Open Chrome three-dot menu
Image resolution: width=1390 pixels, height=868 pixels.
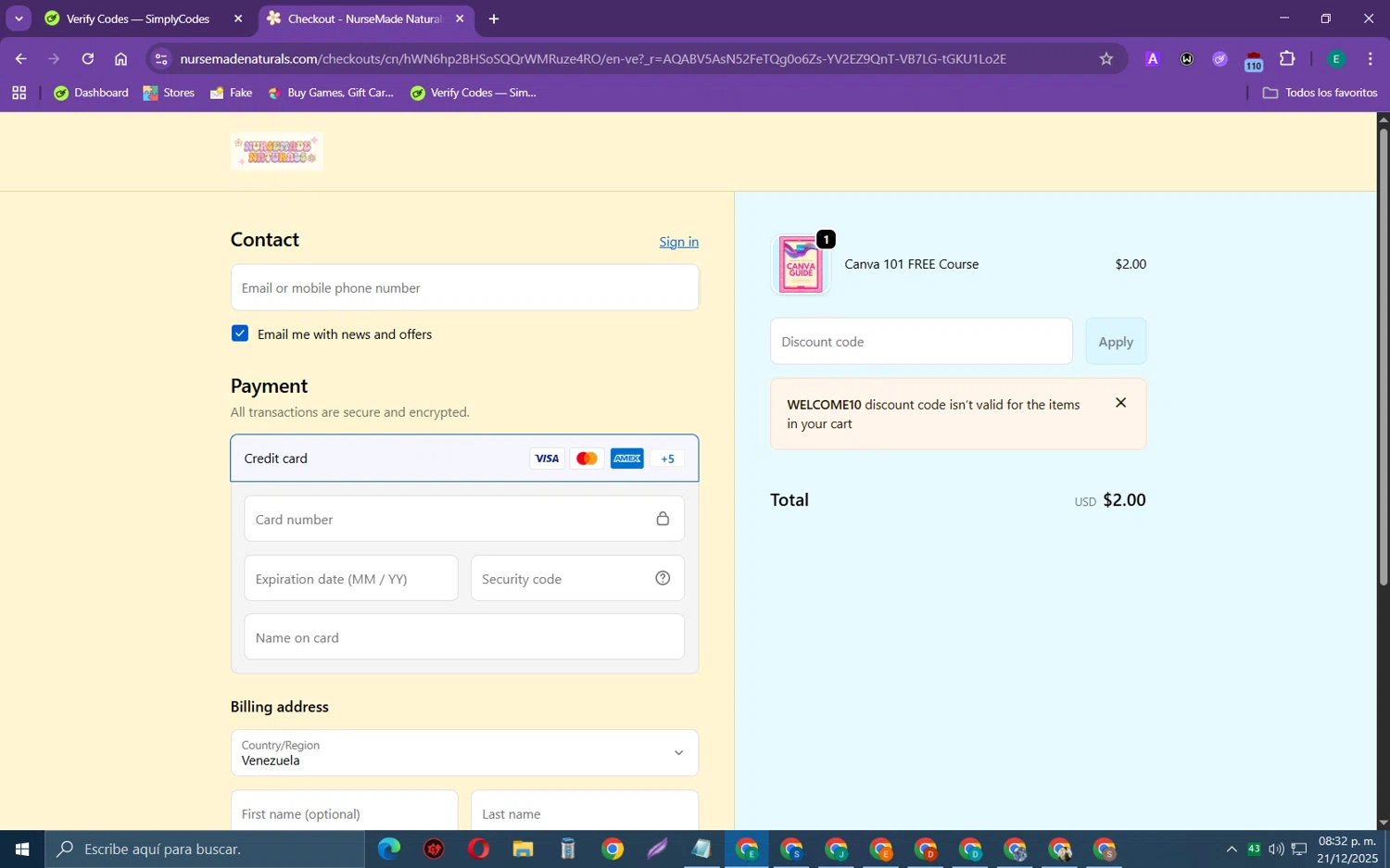(1370, 58)
